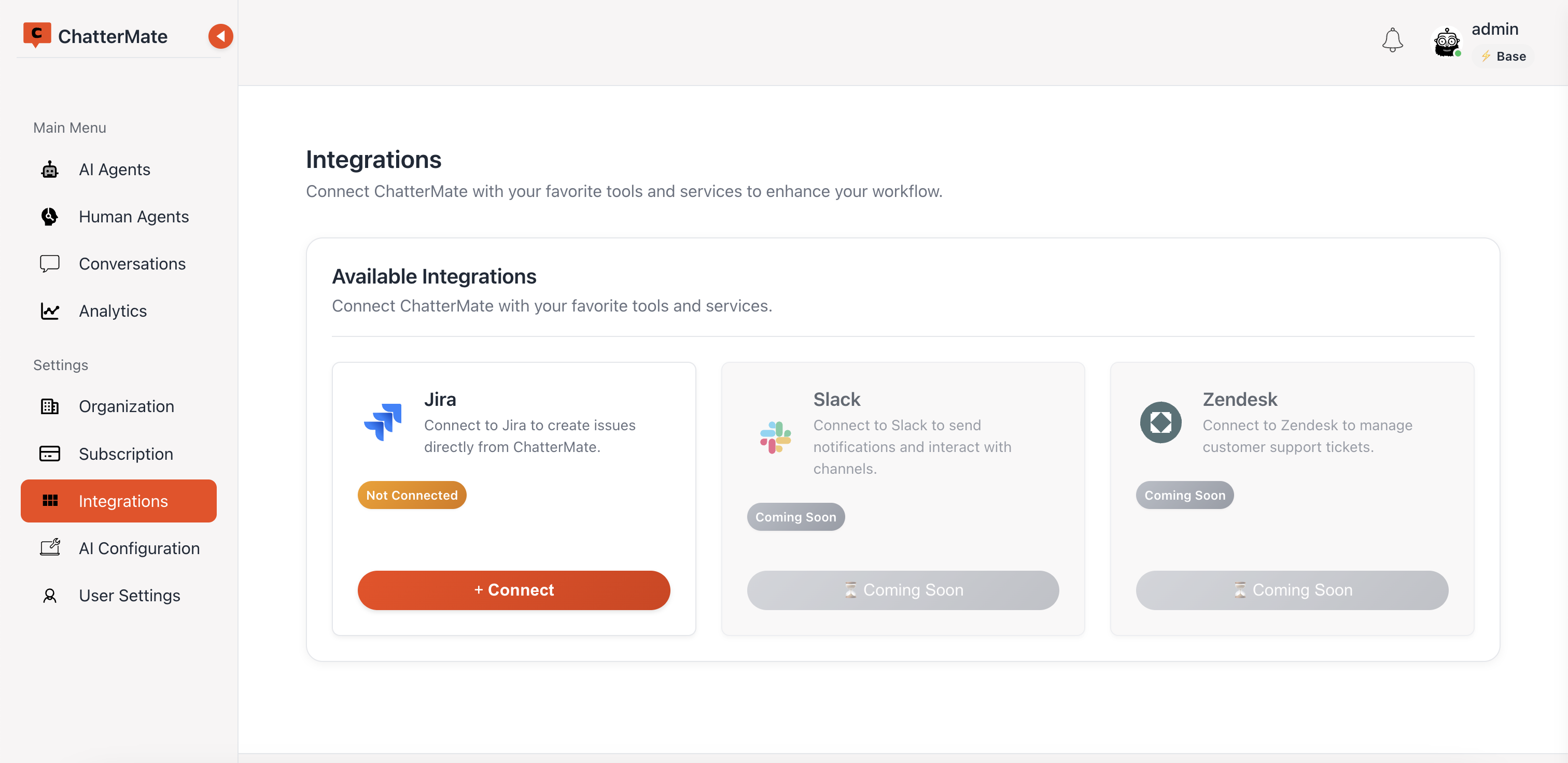Select the User Settings person icon
1568x763 pixels.
49,595
